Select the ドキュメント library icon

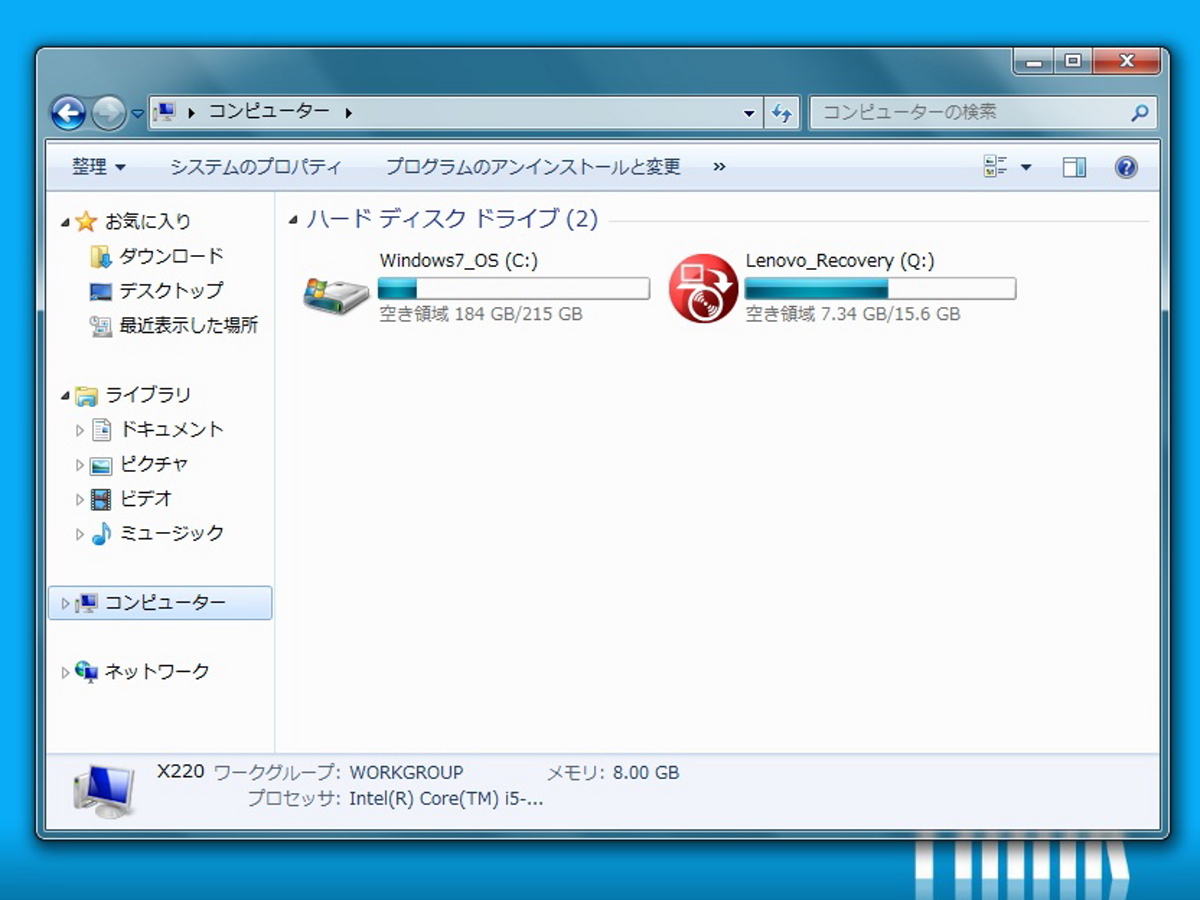coord(101,430)
